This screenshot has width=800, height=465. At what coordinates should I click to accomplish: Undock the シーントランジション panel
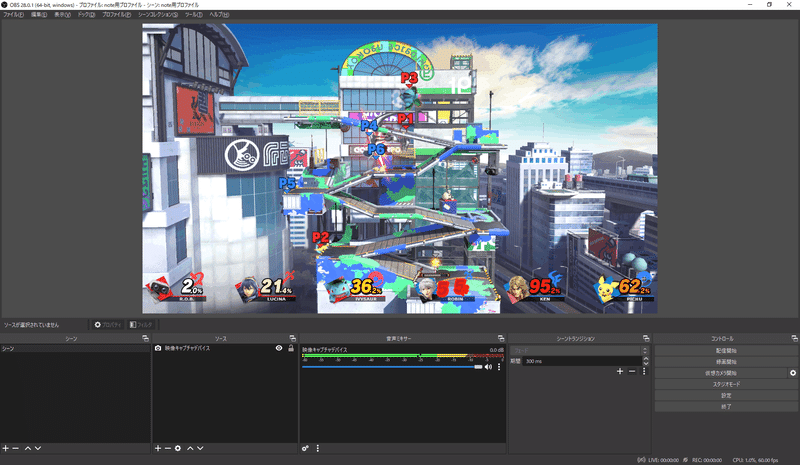[646, 338]
